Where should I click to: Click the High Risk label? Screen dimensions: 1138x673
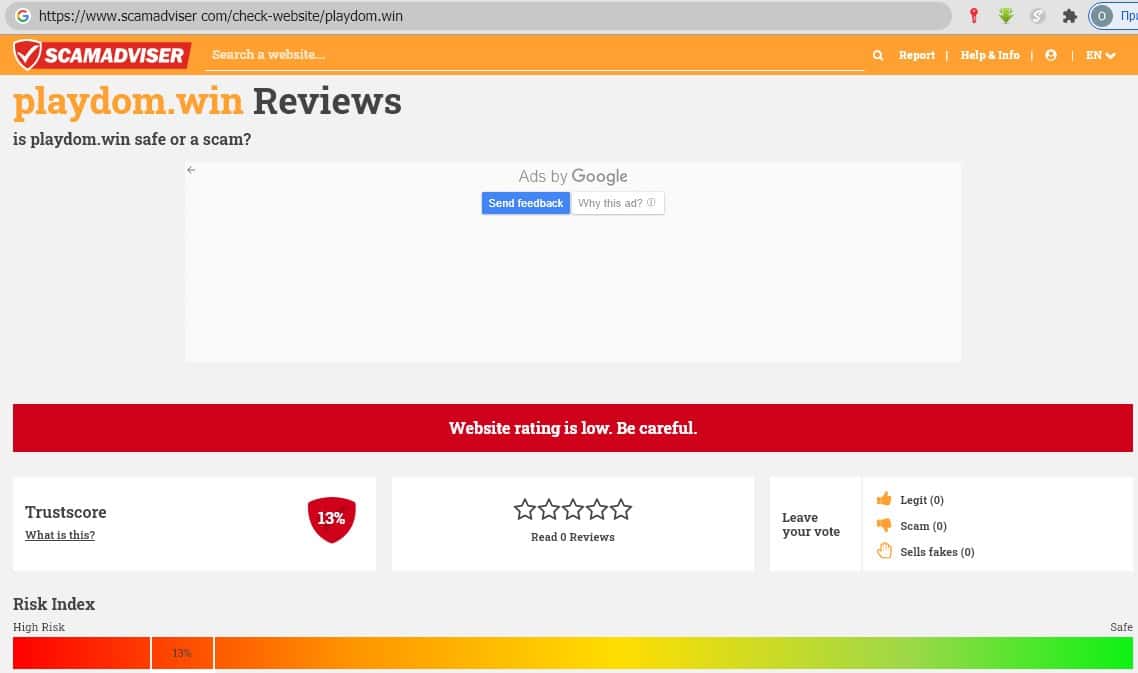[x=38, y=627]
